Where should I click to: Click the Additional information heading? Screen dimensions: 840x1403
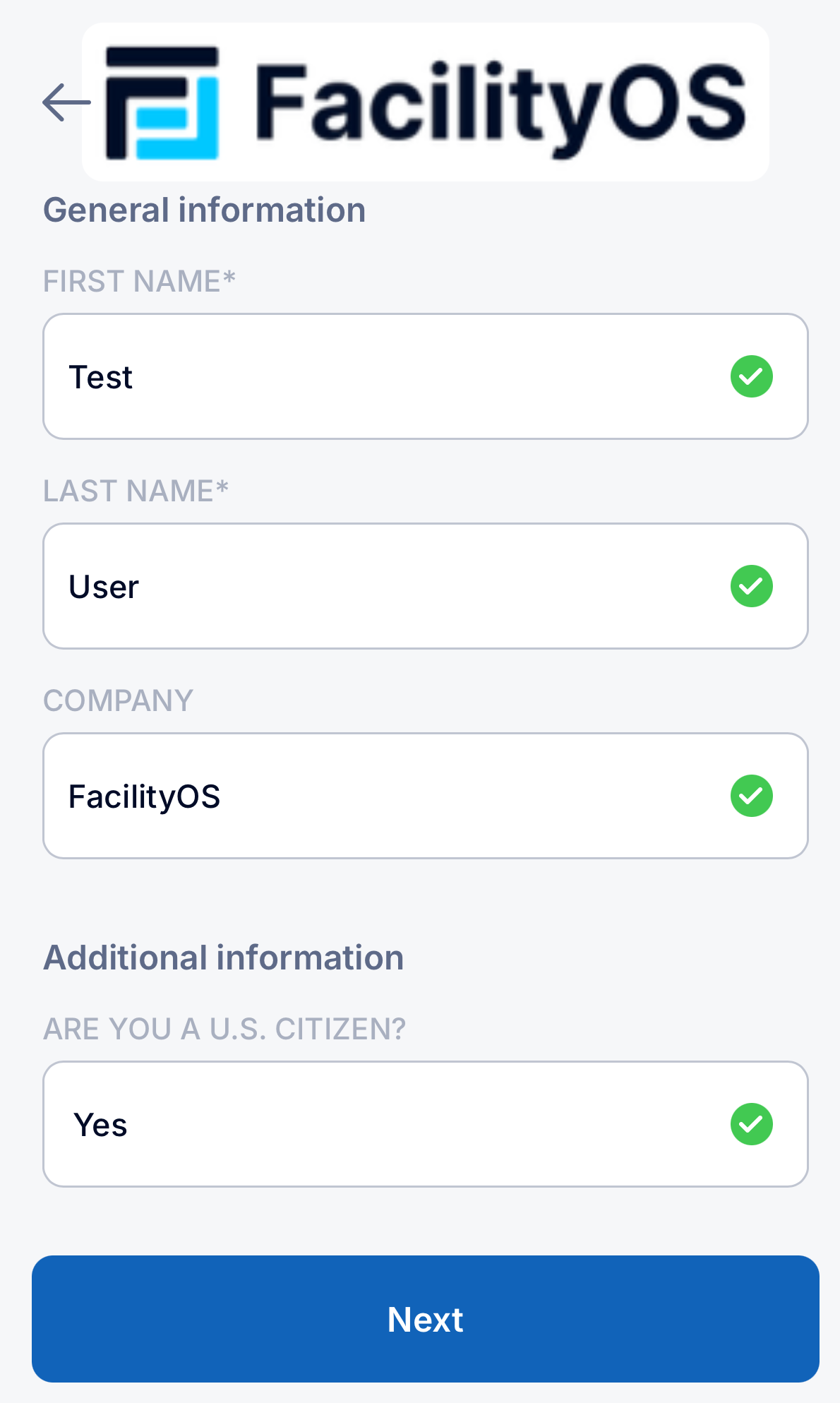point(224,958)
